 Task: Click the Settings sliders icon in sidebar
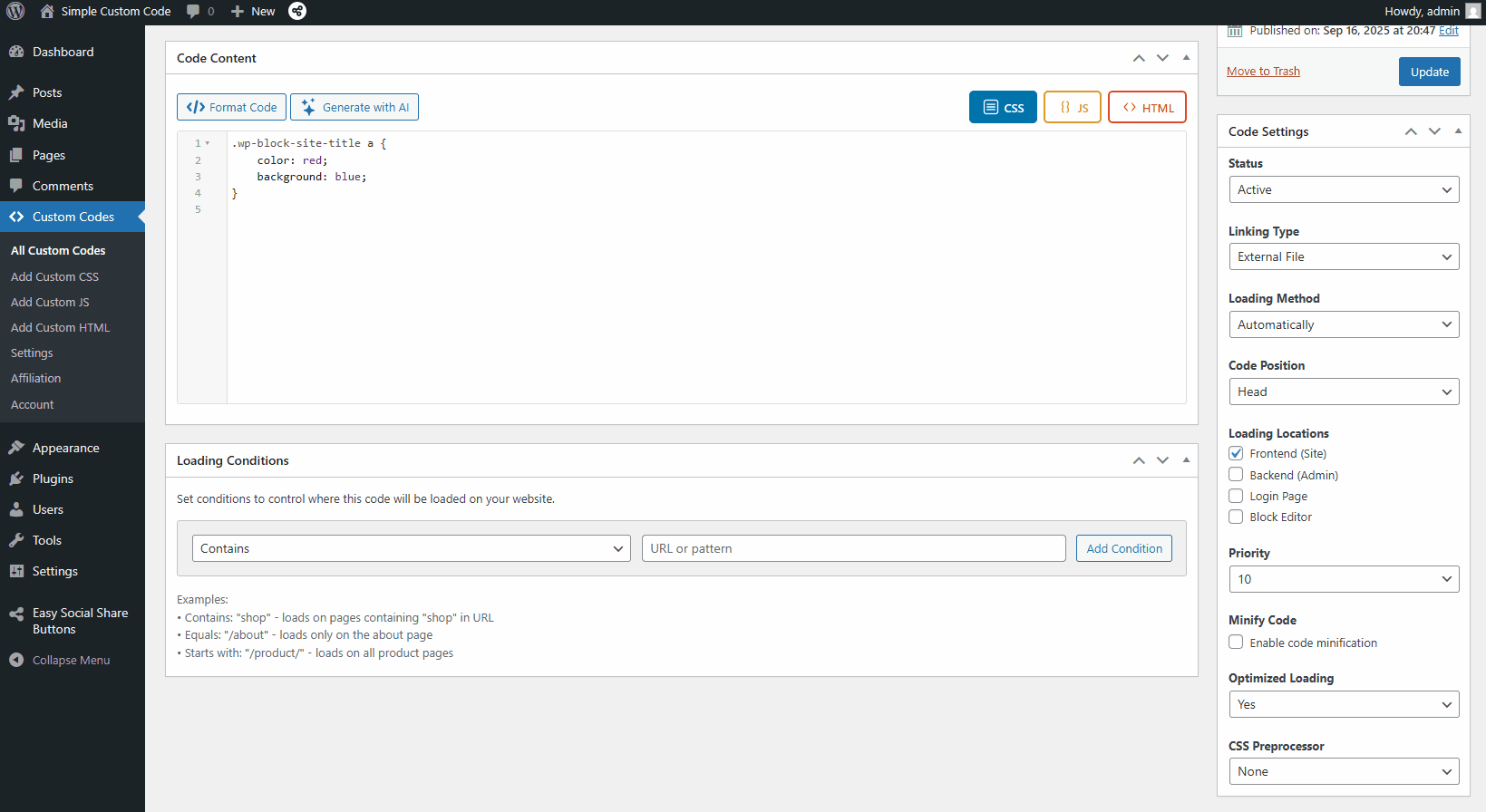16,571
